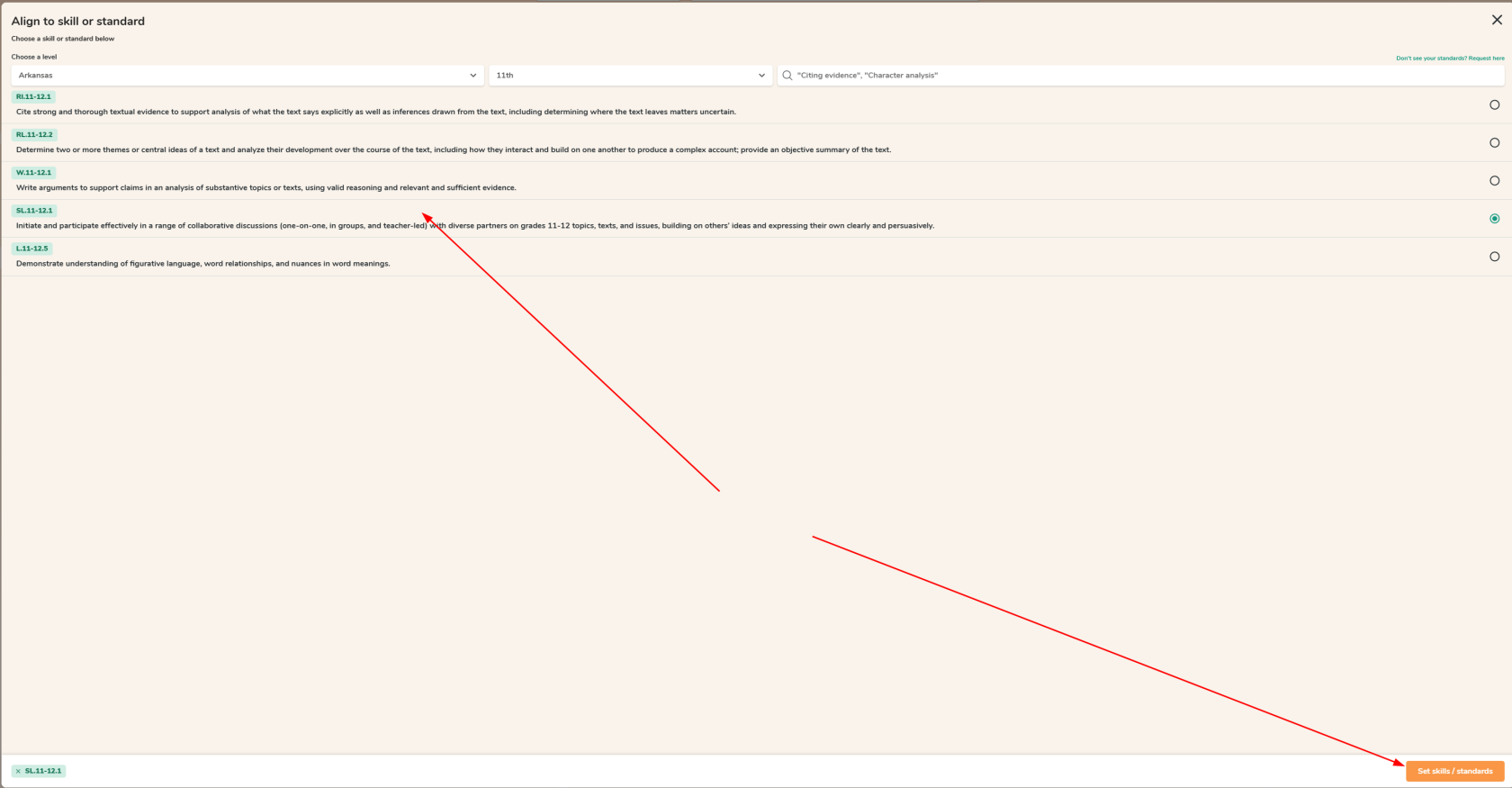The image size is (1512, 788).
Task: Click the W.11-12.1 standard tag
Action: click(33, 172)
